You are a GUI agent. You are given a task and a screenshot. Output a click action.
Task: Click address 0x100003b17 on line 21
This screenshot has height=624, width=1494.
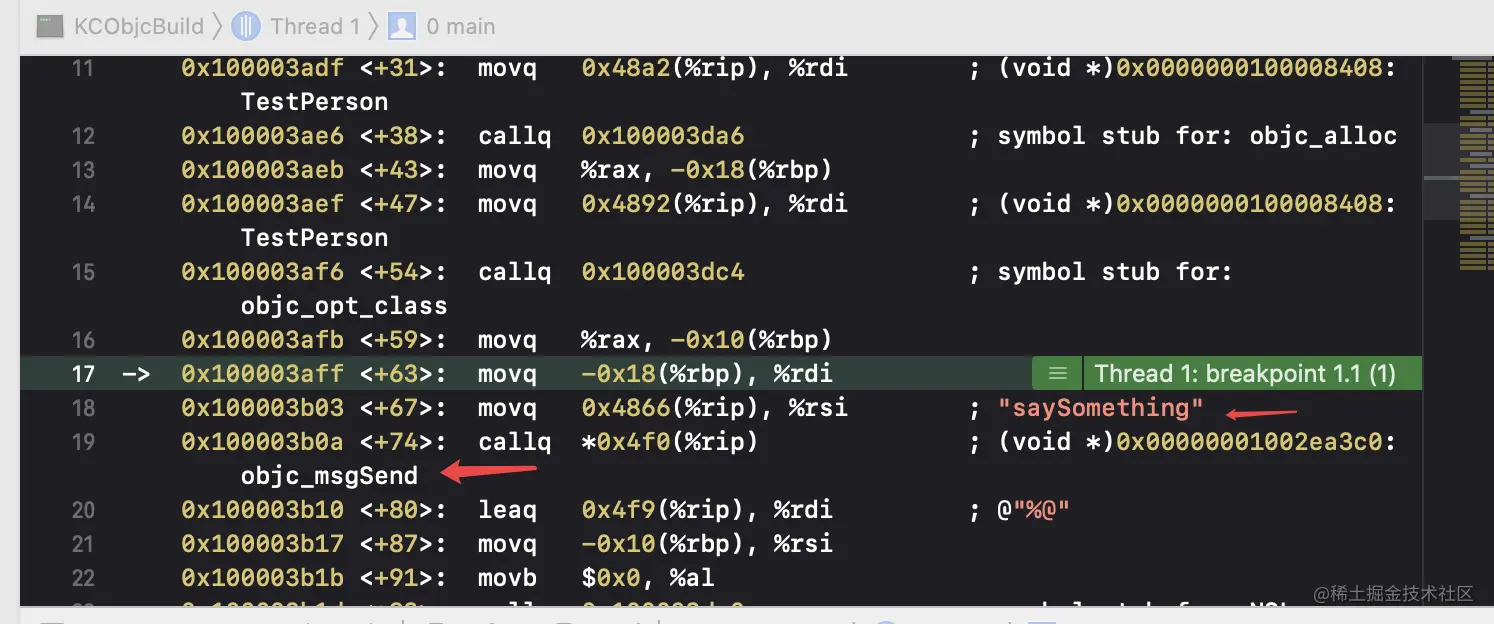point(262,544)
